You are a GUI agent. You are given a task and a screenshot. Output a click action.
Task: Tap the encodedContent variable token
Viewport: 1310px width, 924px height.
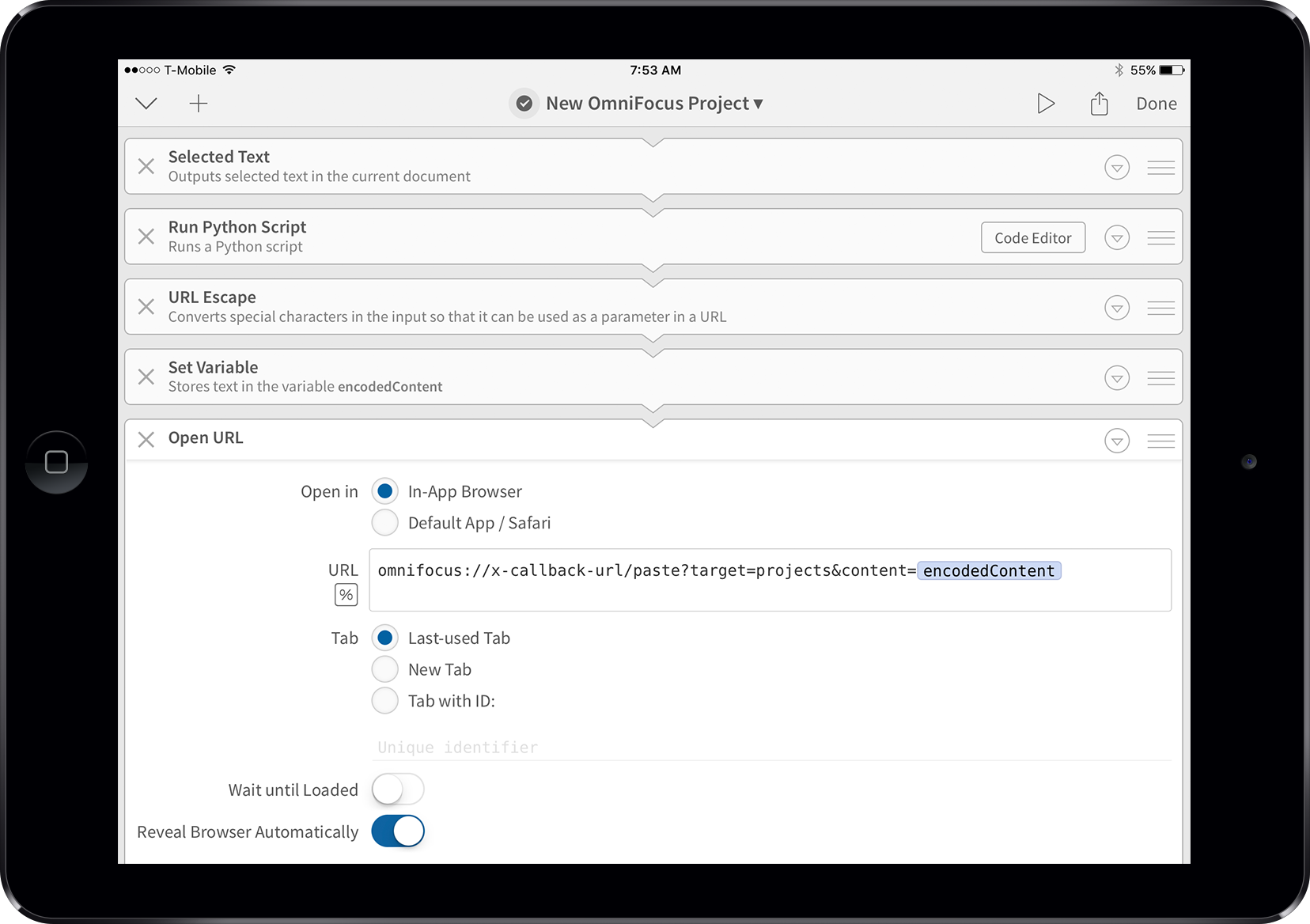click(x=989, y=570)
